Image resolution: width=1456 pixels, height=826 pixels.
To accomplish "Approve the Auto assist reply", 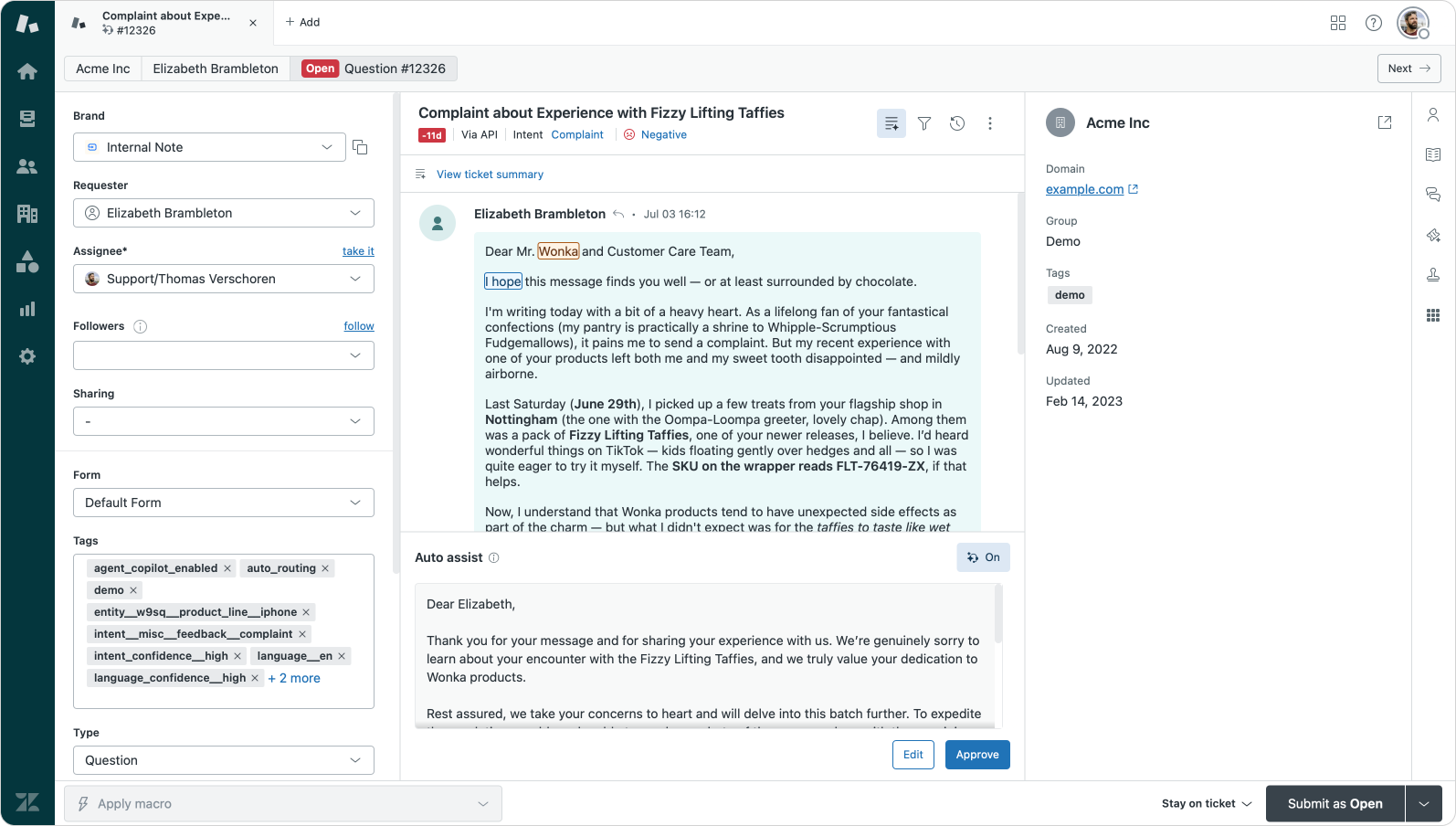I will click(977, 755).
